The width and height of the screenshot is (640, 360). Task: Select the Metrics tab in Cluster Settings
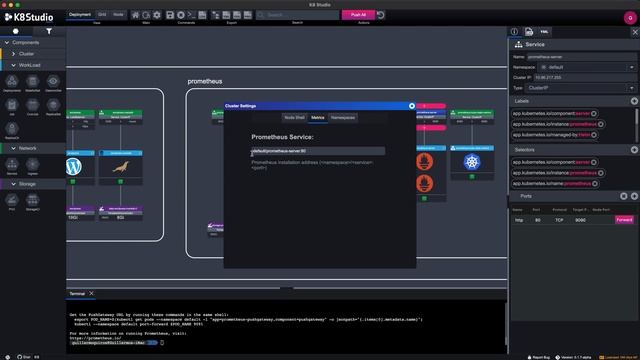pyautogui.click(x=318, y=118)
